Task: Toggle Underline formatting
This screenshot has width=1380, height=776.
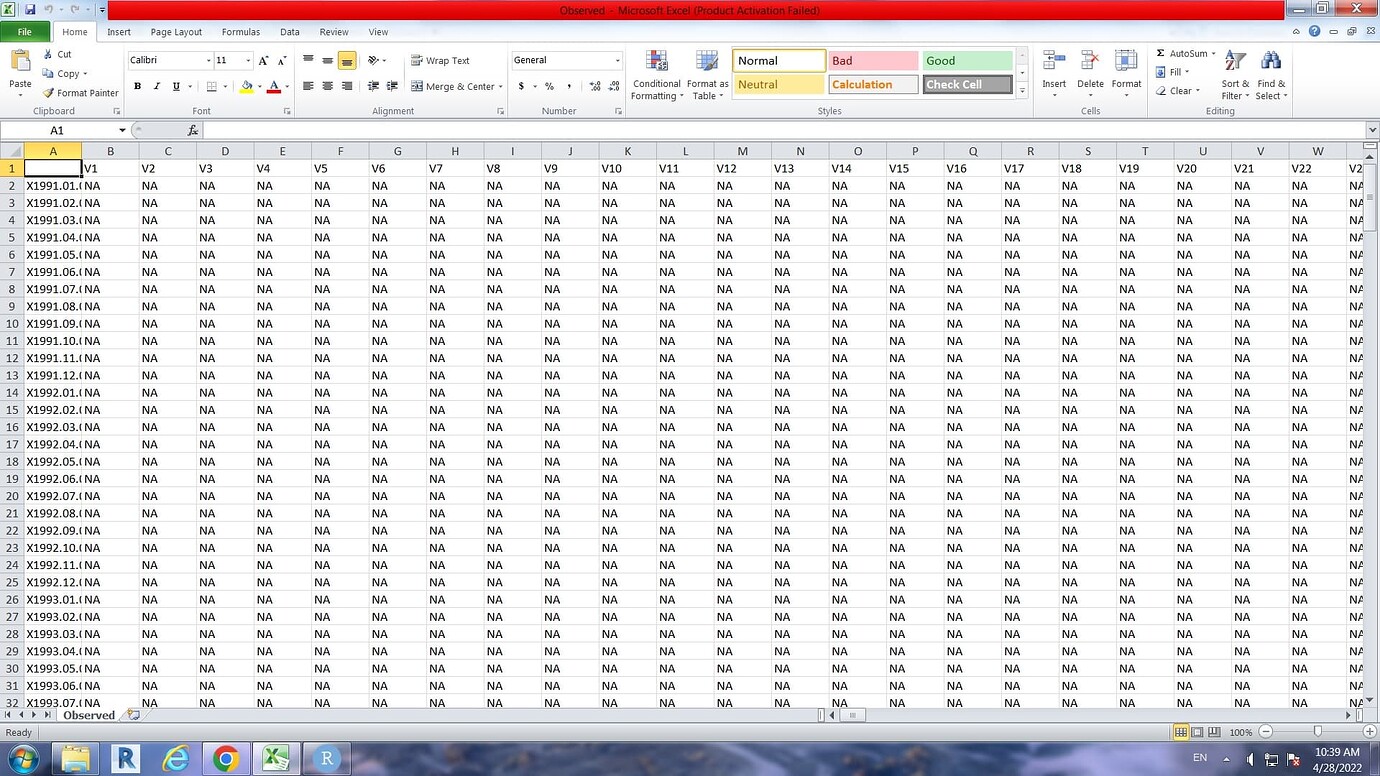Action: (176, 87)
